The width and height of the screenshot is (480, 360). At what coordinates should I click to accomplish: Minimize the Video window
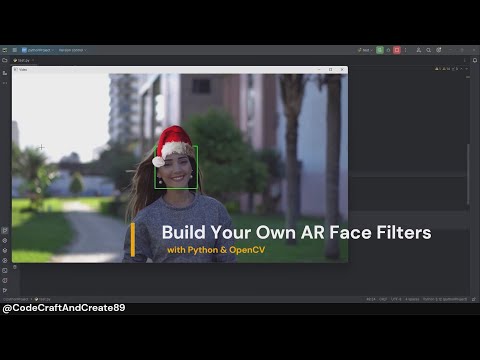tap(319, 70)
